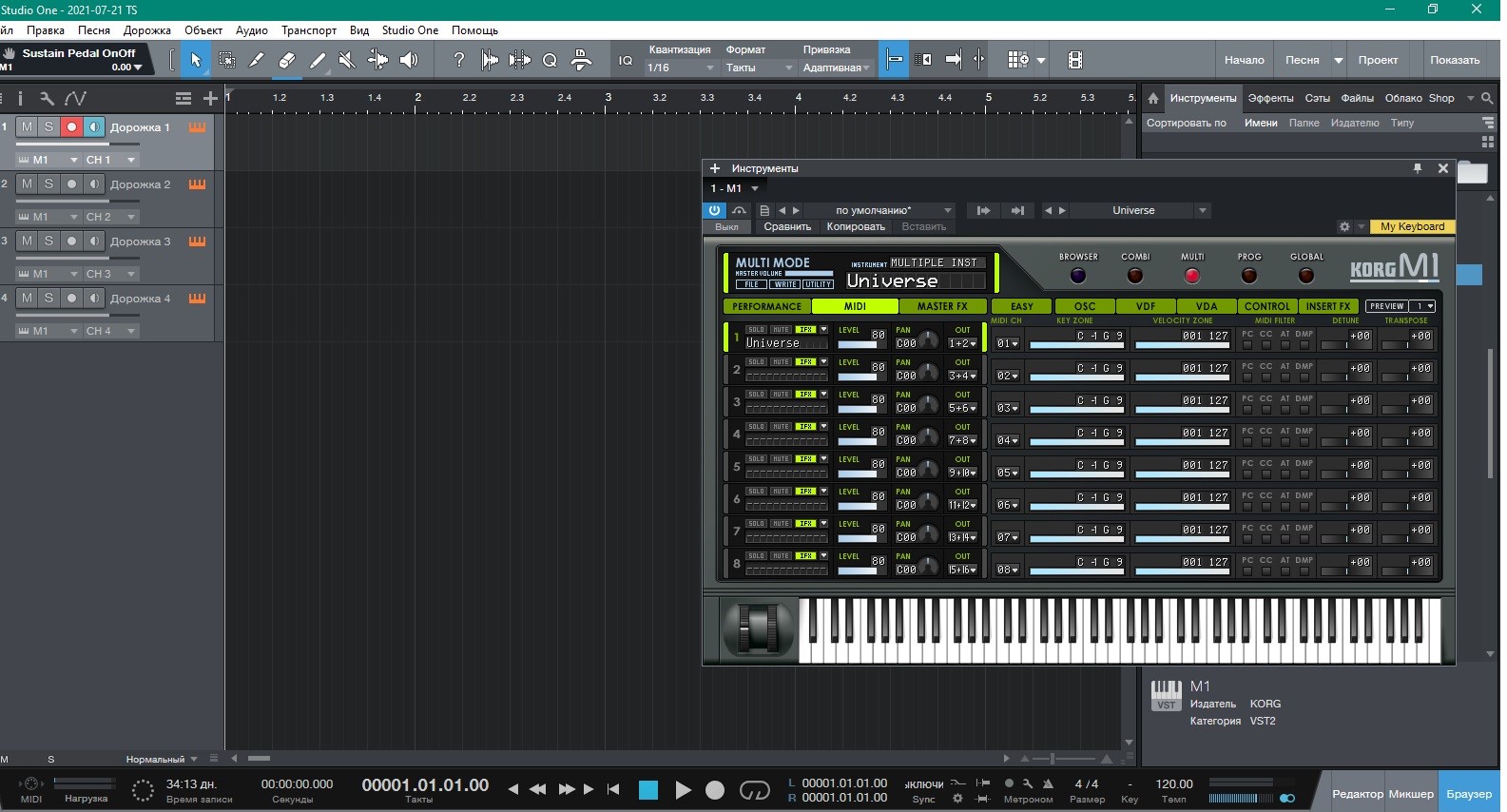Viewport: 1507px width, 812px height.
Task: Open the Studio One menu
Action: click(x=410, y=30)
